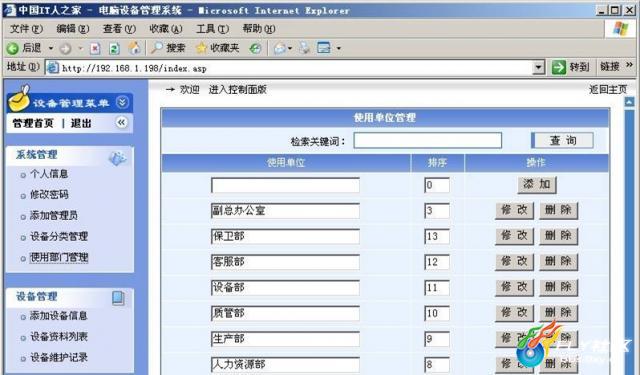Screen dimensions: 640x375
Task: Click the IE page icon in address bar
Action: (x=52, y=68)
